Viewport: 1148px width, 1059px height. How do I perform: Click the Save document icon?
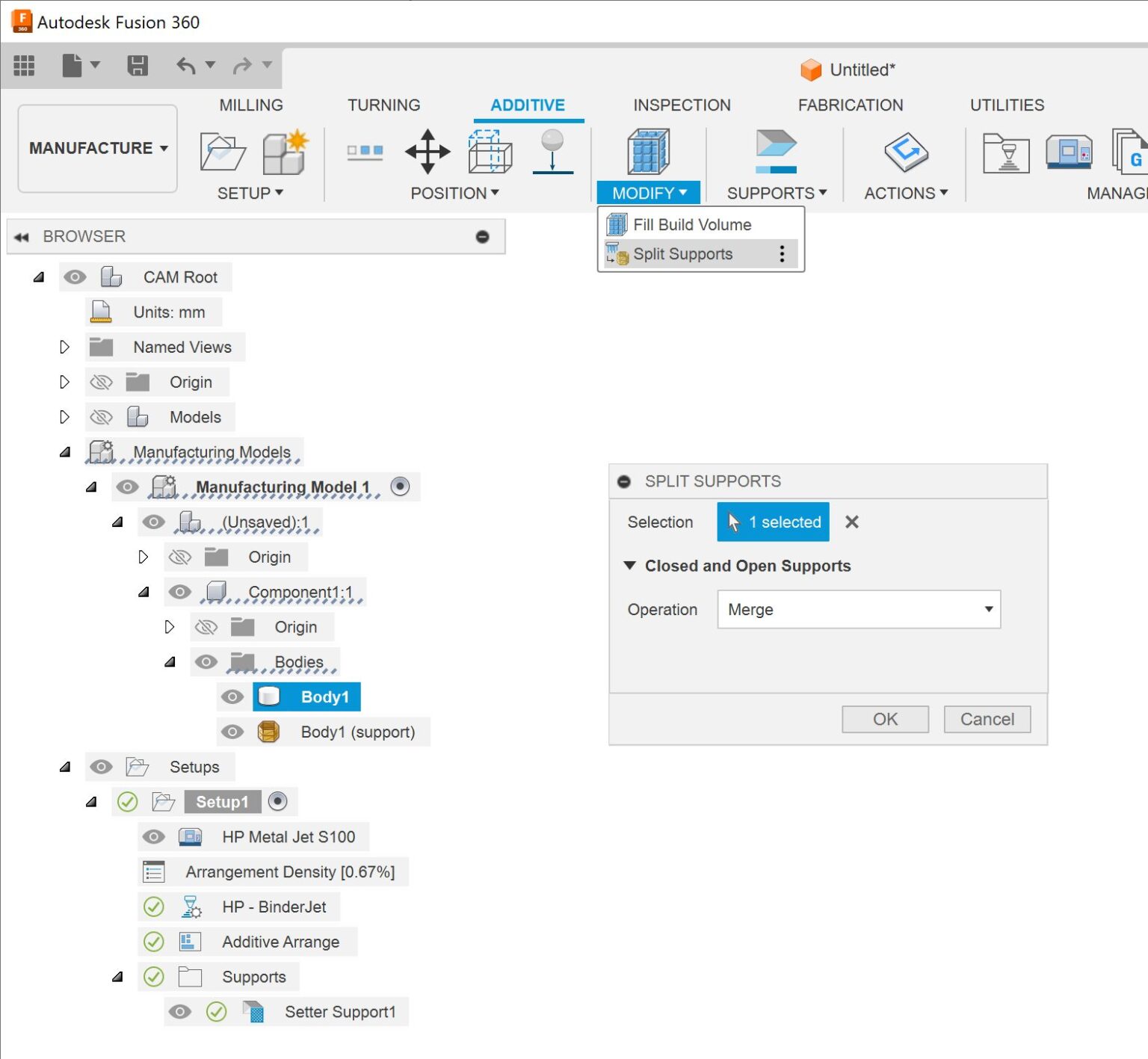(x=138, y=65)
